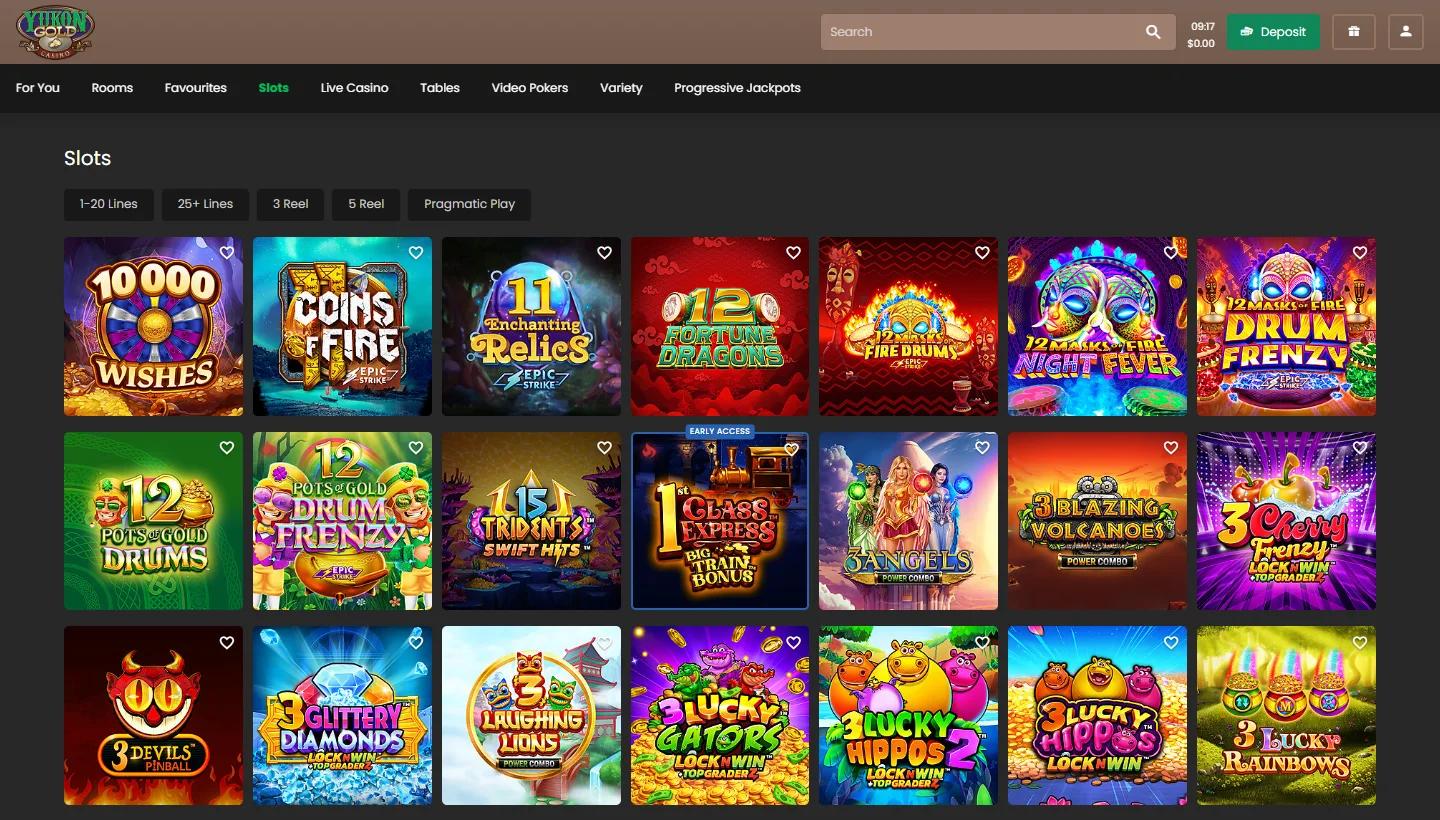
Task: Toggle heart on 3 Lucky Gators
Action: tap(793, 642)
